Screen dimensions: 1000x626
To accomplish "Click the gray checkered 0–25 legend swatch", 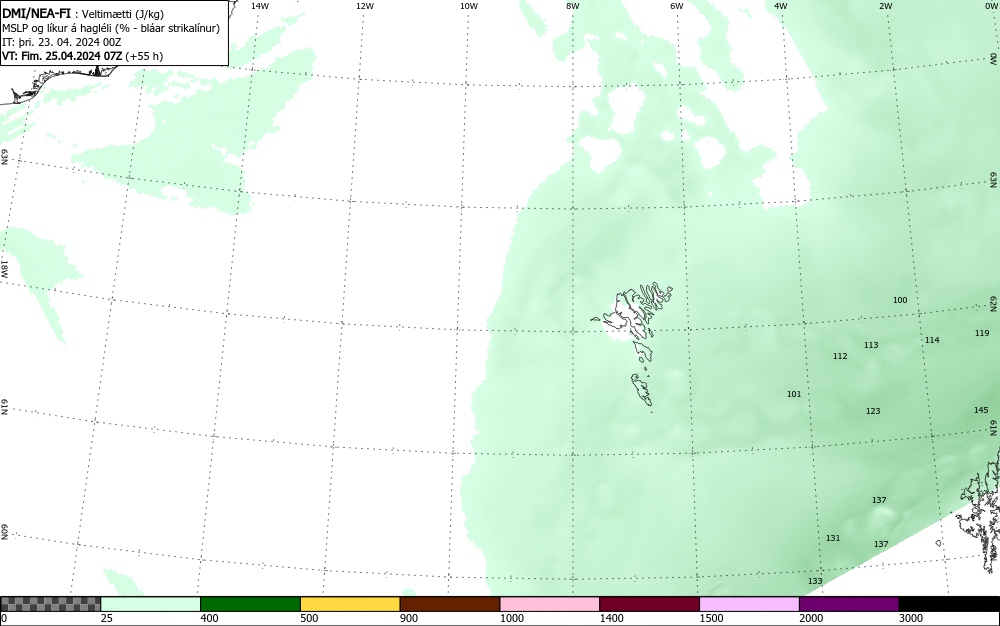I will 50,604.
